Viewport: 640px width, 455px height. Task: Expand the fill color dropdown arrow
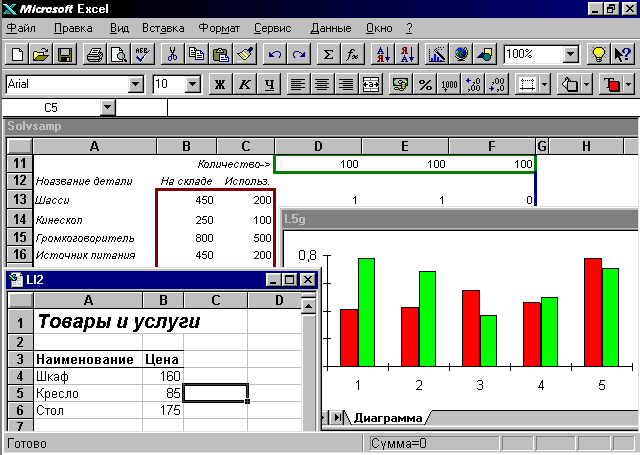(x=587, y=84)
